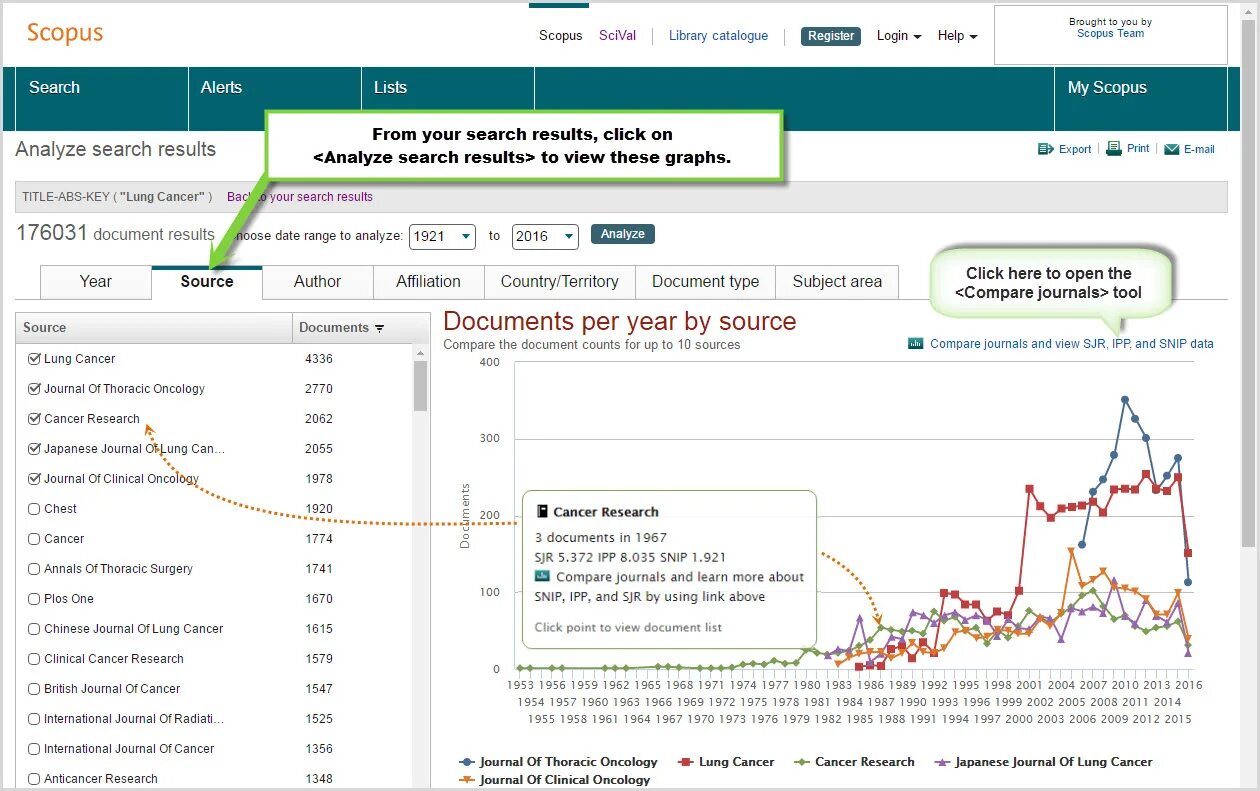Check Annals Of Thoracic Surgery checkbox

35,568
